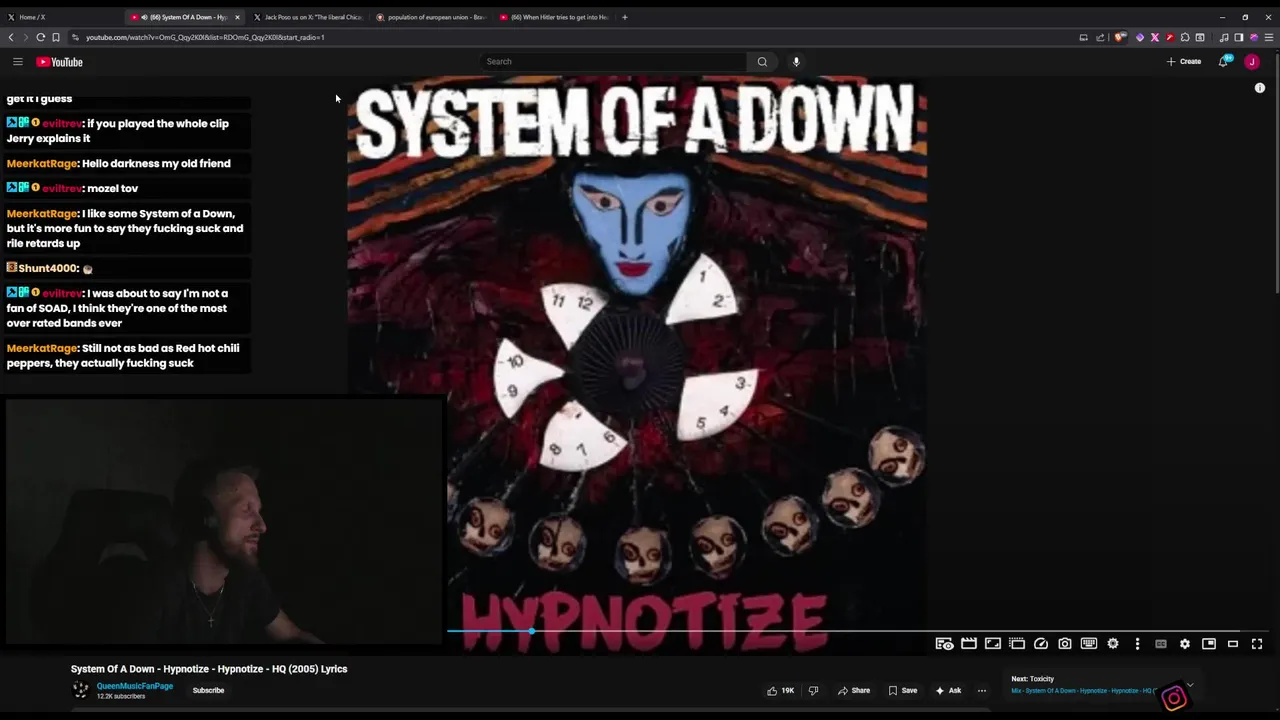
Task: Share this video
Action: pyautogui.click(x=854, y=690)
